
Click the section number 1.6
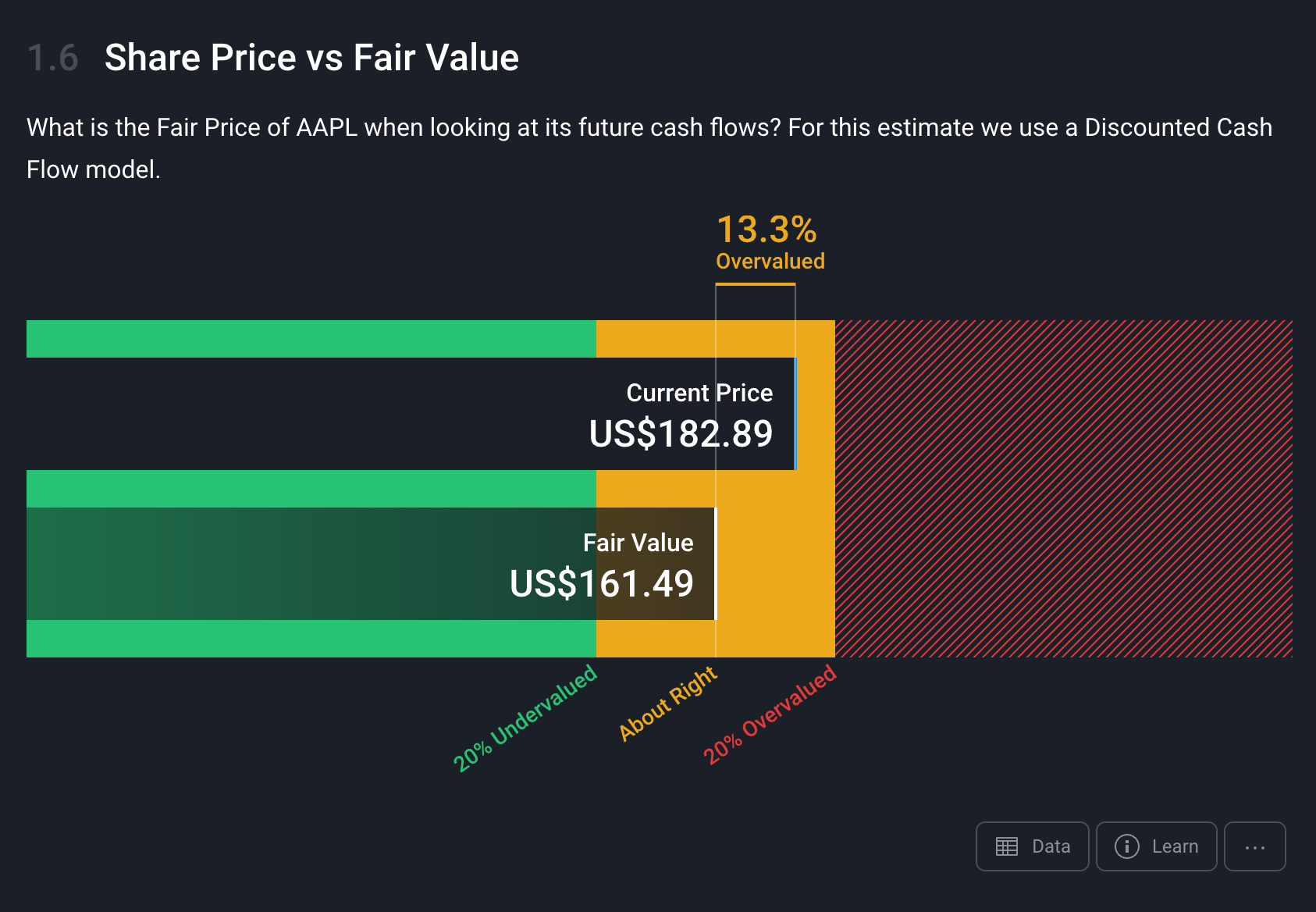point(53,58)
